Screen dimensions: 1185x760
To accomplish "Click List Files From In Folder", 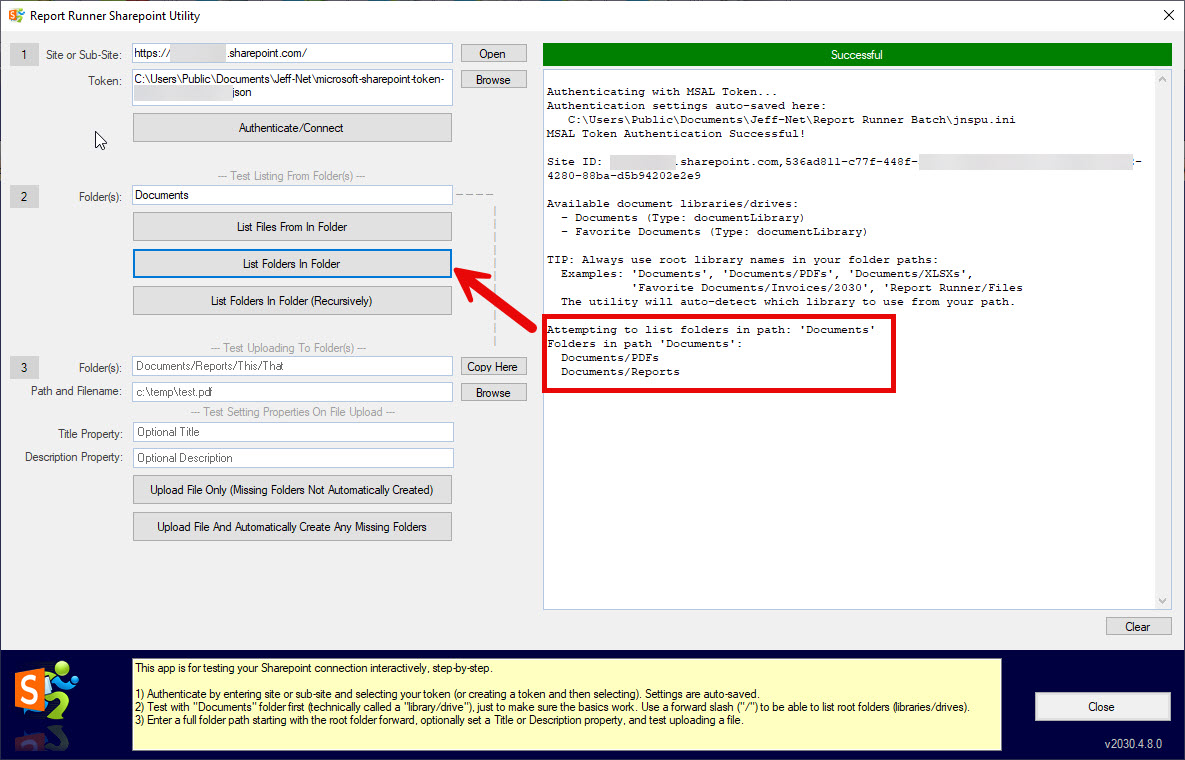I will (292, 227).
